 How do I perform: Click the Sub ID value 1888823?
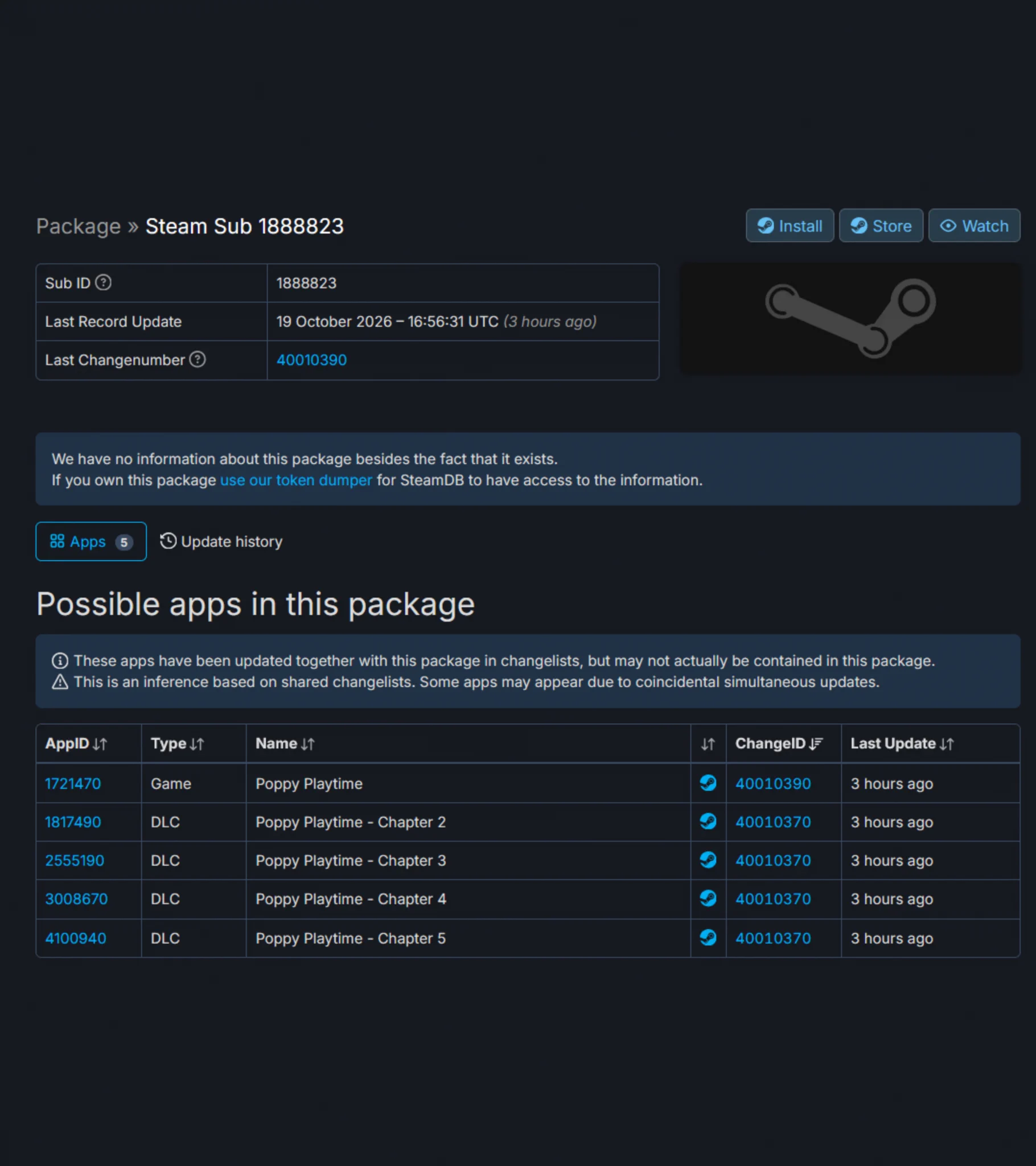(x=306, y=283)
